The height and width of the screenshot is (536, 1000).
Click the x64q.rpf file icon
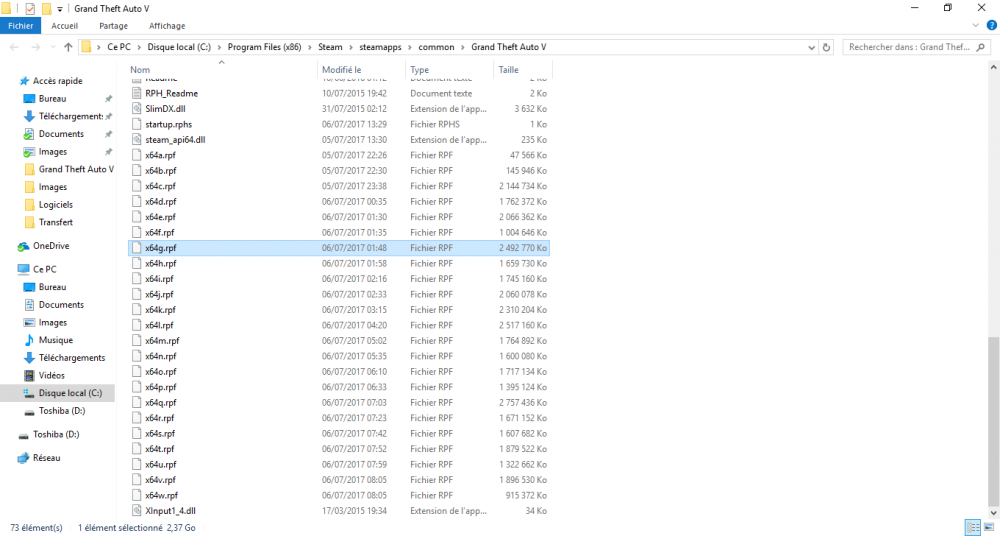[136, 403]
